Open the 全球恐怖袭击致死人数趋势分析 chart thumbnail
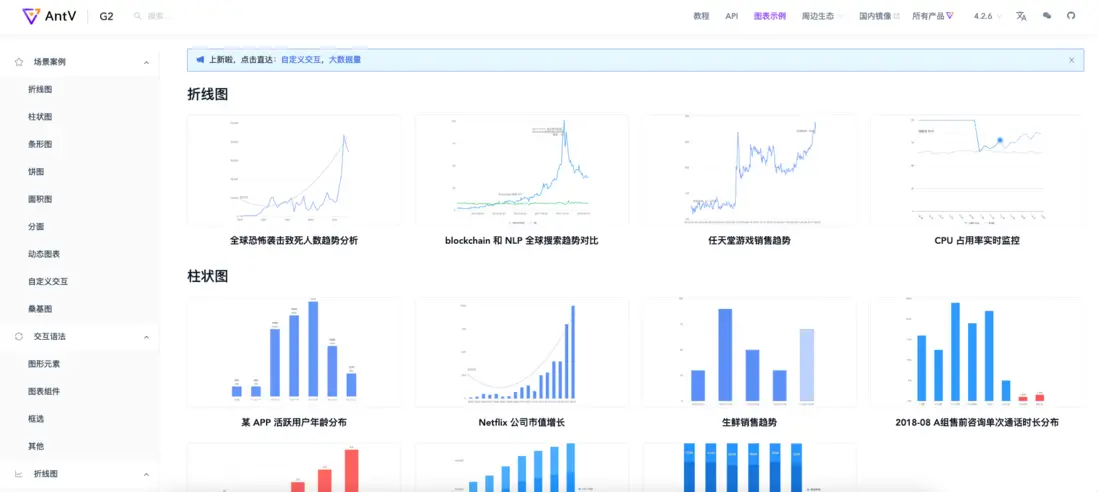Image resolution: width=1098 pixels, height=492 pixels. tap(294, 169)
